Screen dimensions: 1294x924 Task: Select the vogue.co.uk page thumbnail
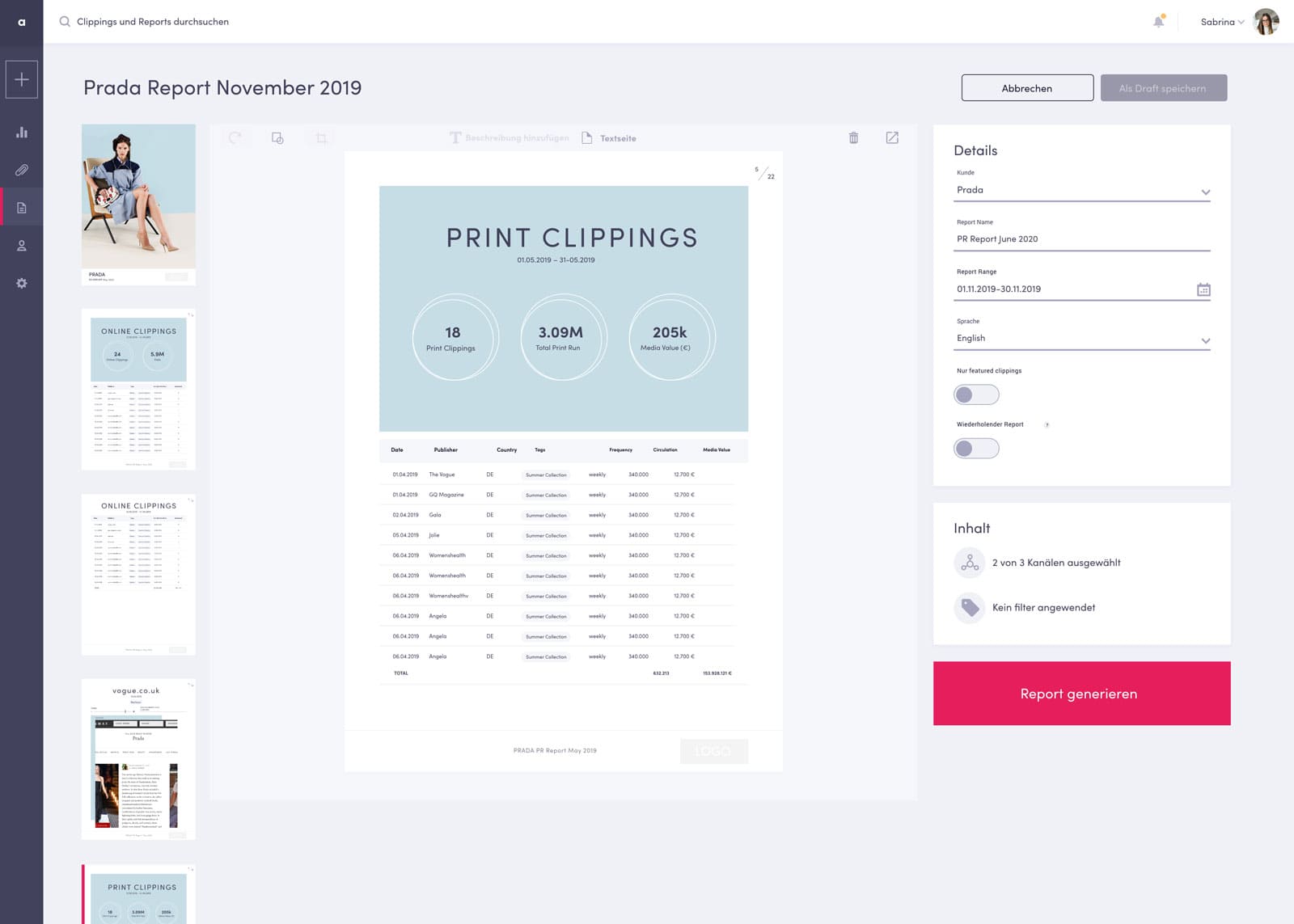[x=138, y=759]
